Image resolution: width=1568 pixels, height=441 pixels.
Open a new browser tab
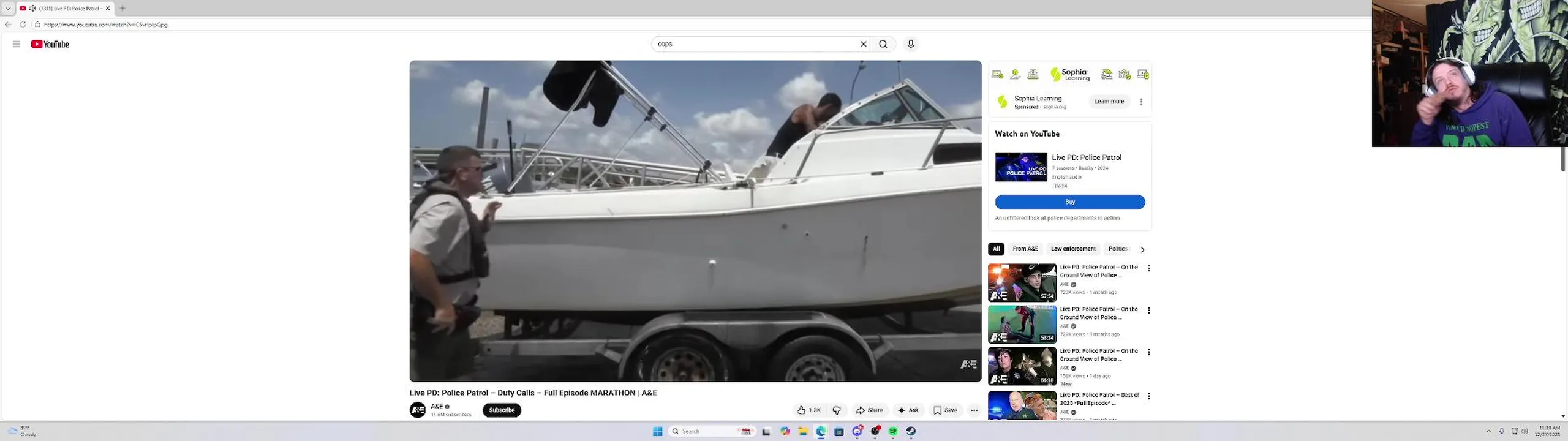pyautogui.click(x=123, y=8)
